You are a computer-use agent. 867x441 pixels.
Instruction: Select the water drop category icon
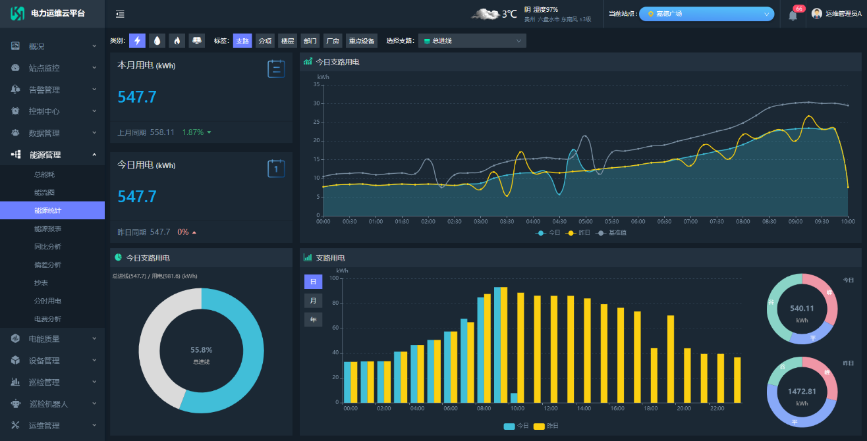(x=157, y=41)
